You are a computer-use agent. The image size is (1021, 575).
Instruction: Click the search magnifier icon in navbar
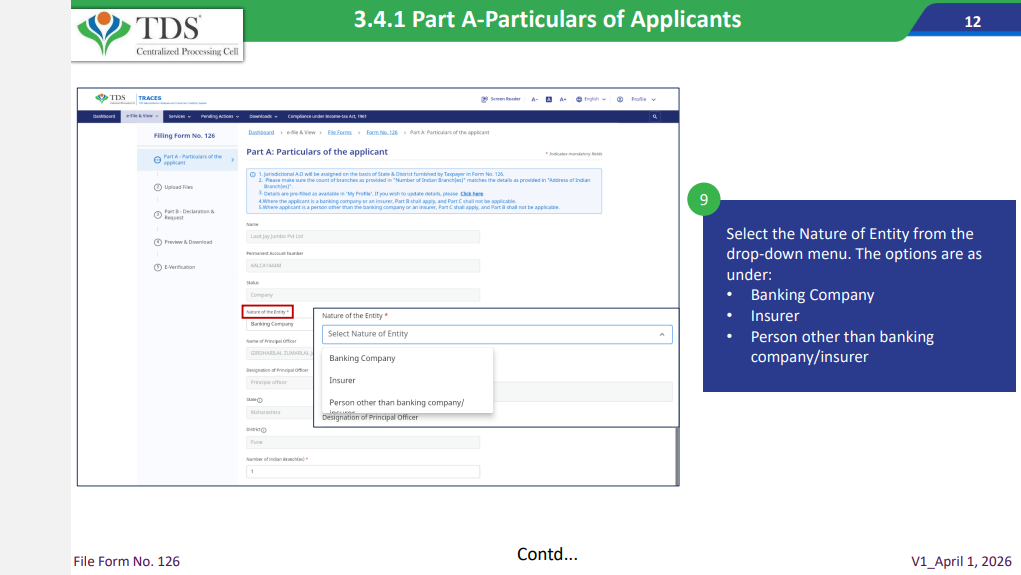(x=655, y=117)
